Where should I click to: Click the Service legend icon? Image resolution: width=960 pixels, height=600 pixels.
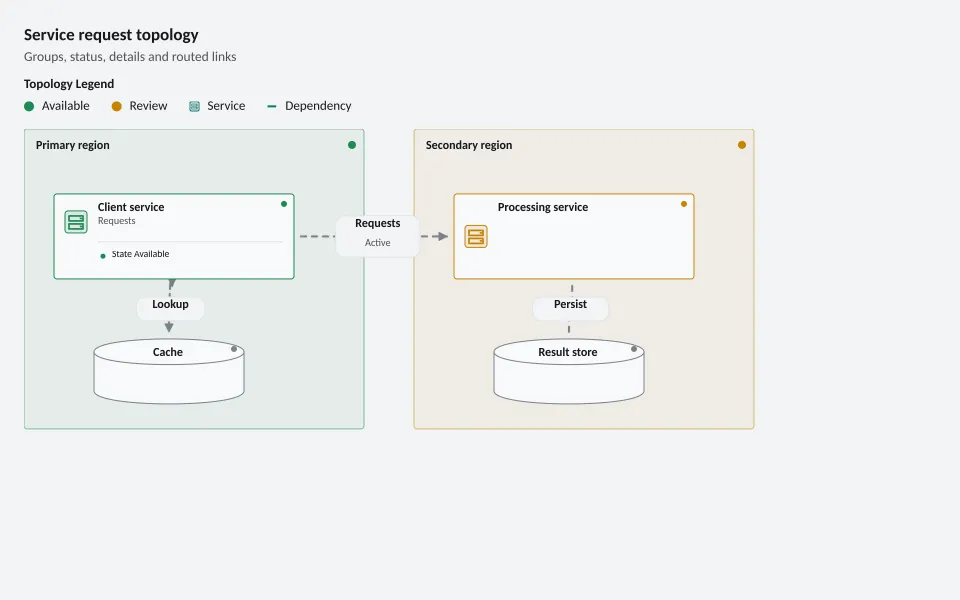(x=194, y=107)
